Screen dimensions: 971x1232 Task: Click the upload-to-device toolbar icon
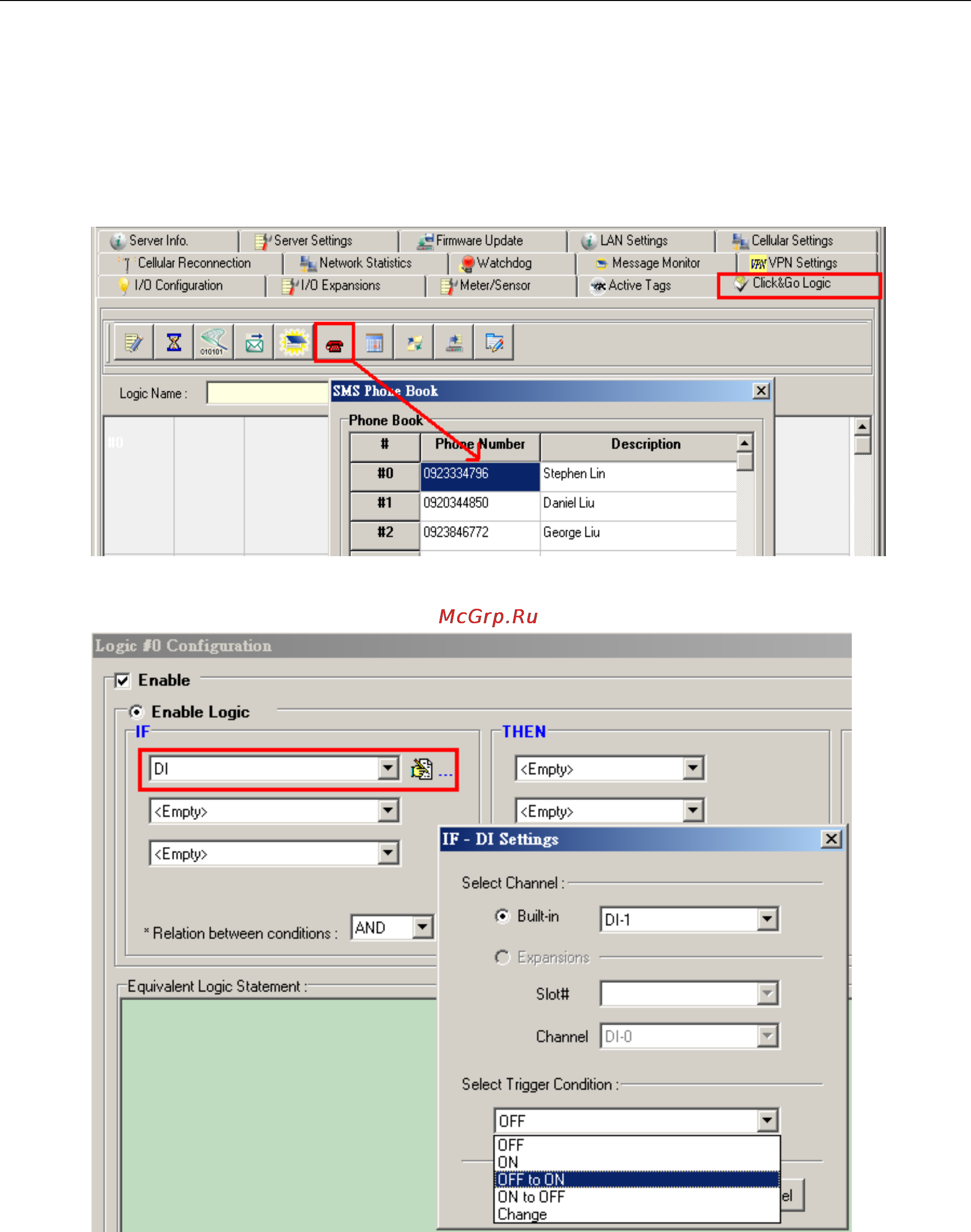pyautogui.click(x=454, y=342)
